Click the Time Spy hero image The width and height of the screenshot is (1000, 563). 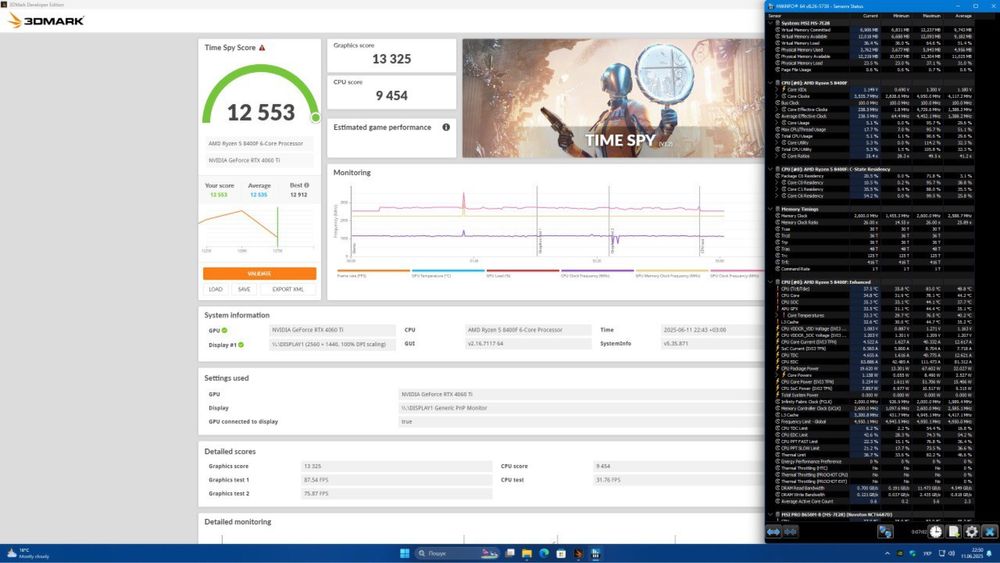click(x=613, y=98)
